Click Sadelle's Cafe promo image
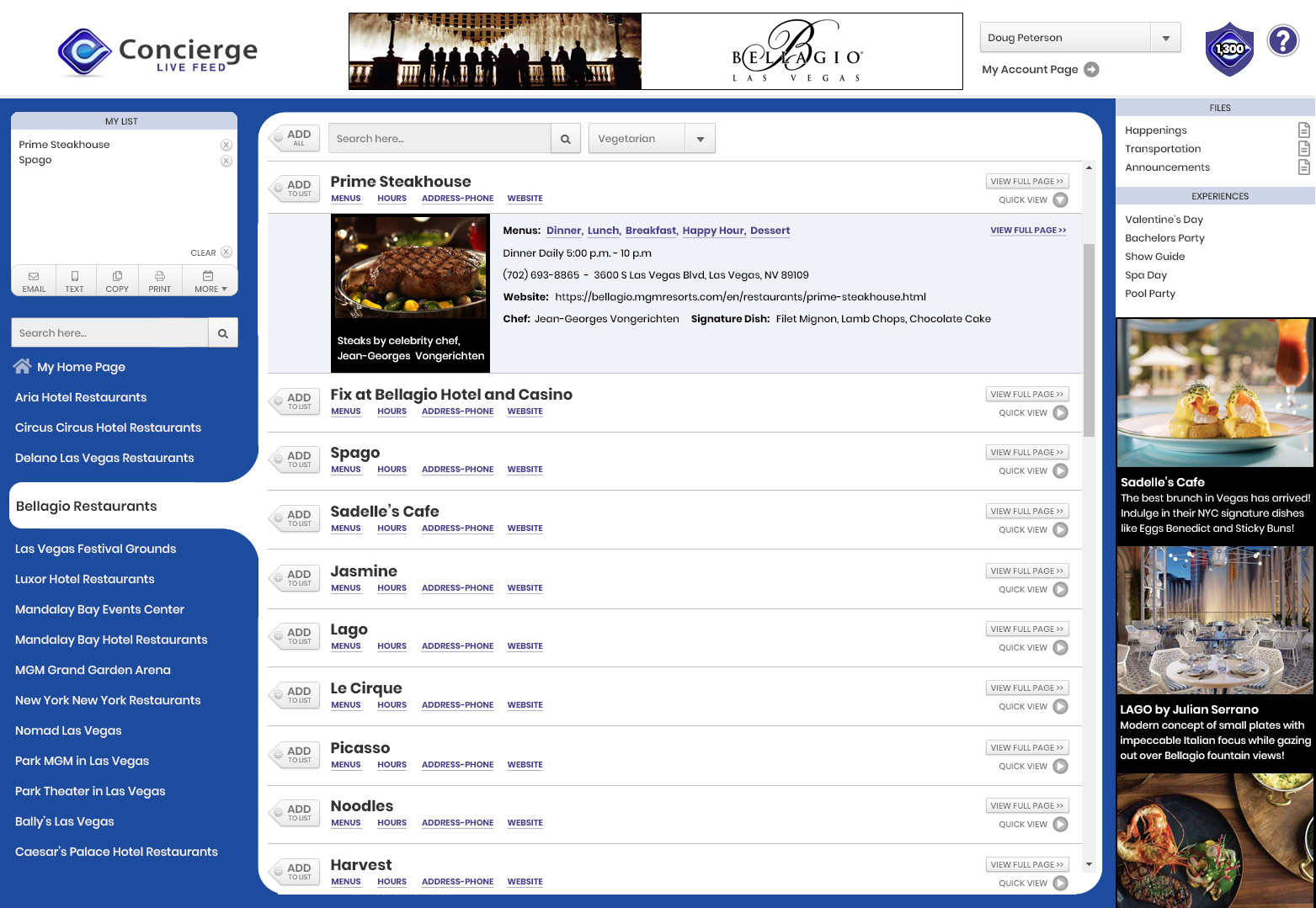Screen dimensions: 1316x908 1215,393
